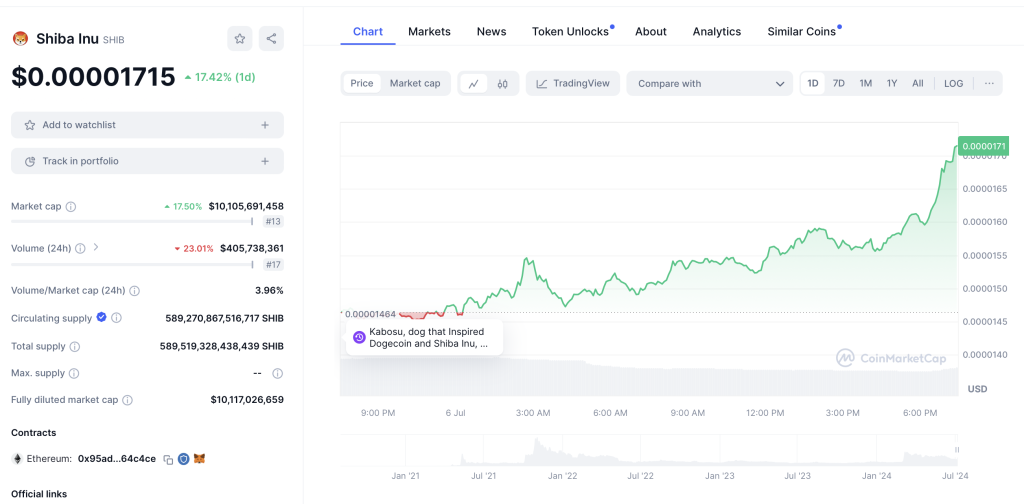The height and width of the screenshot is (504, 1024).
Task: Click the share icon button
Action: pos(271,39)
